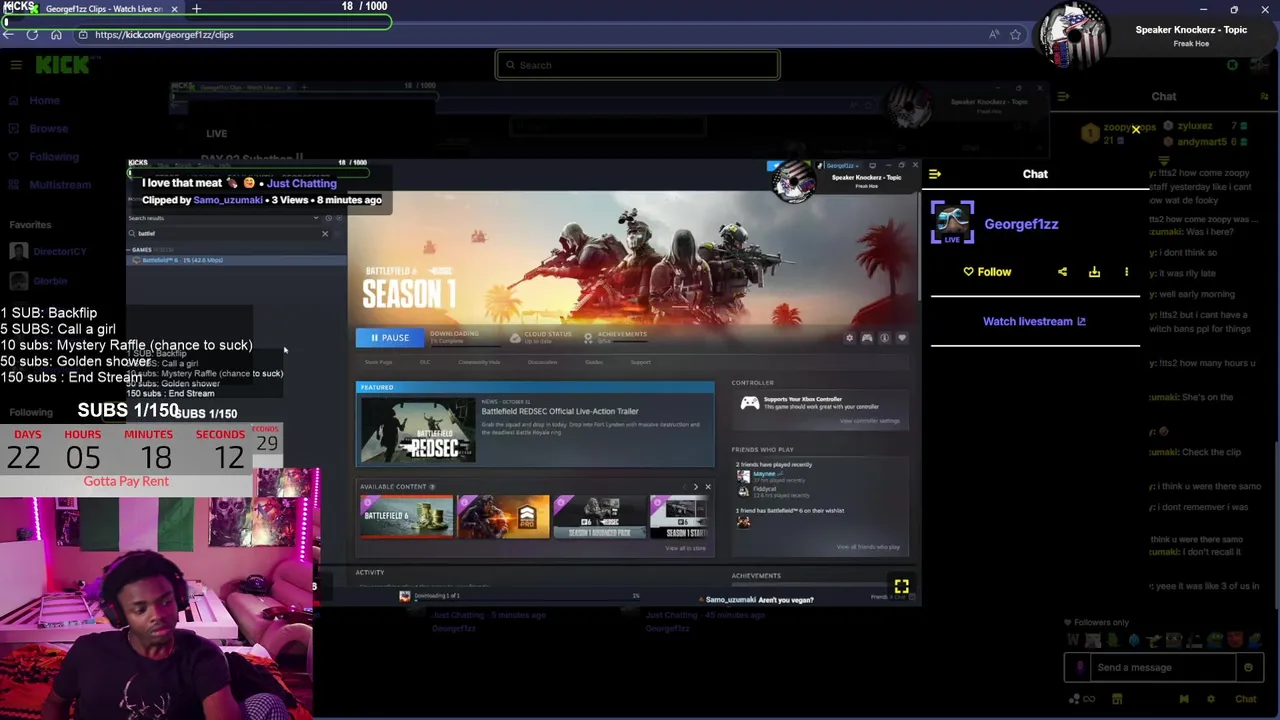This screenshot has height=720, width=1280.
Task: Download the clip with the download icon
Action: [x=1094, y=272]
